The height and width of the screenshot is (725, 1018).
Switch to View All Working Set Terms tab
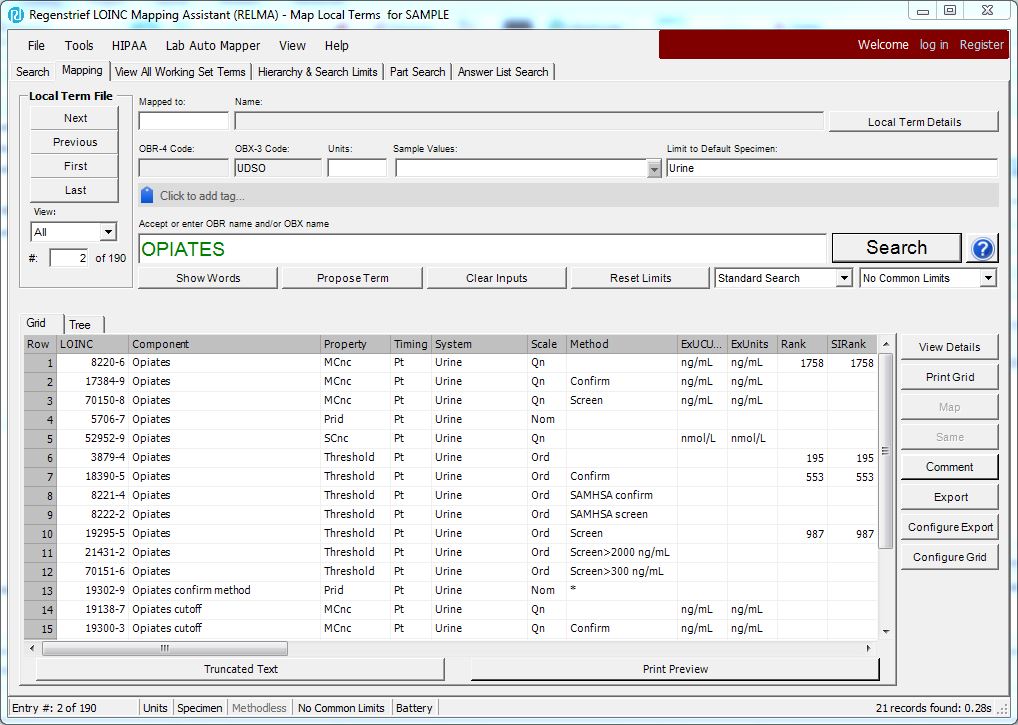pyautogui.click(x=180, y=72)
